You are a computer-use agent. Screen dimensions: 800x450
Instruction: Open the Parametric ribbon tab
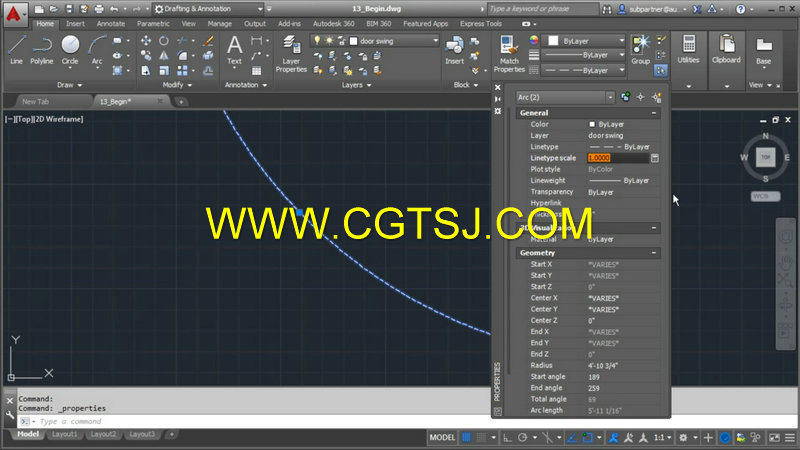(153, 23)
